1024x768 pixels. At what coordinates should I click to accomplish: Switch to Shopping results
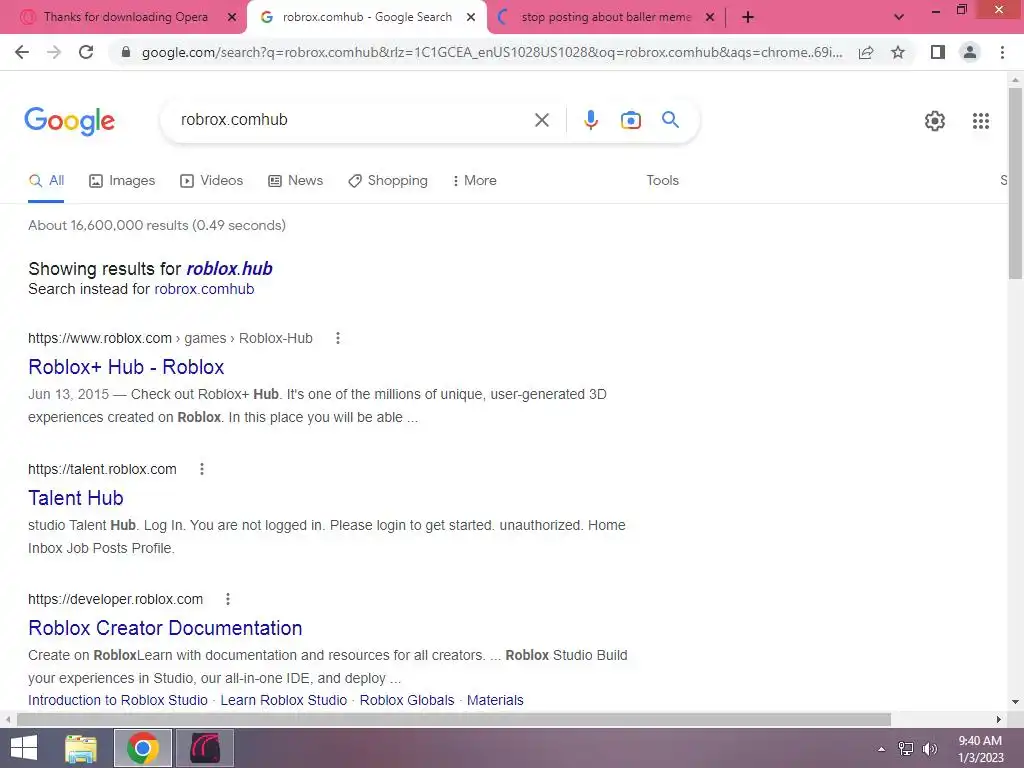tap(388, 181)
